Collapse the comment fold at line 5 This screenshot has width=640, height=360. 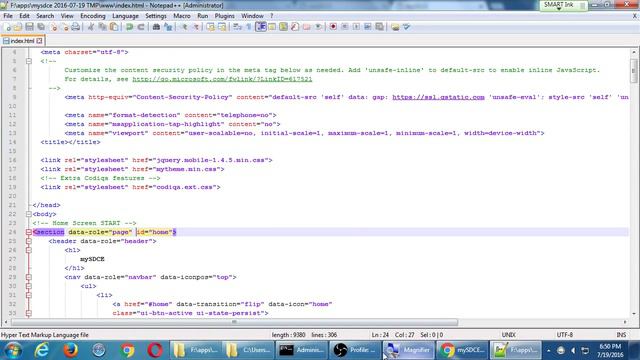pyautogui.click(x=29, y=61)
